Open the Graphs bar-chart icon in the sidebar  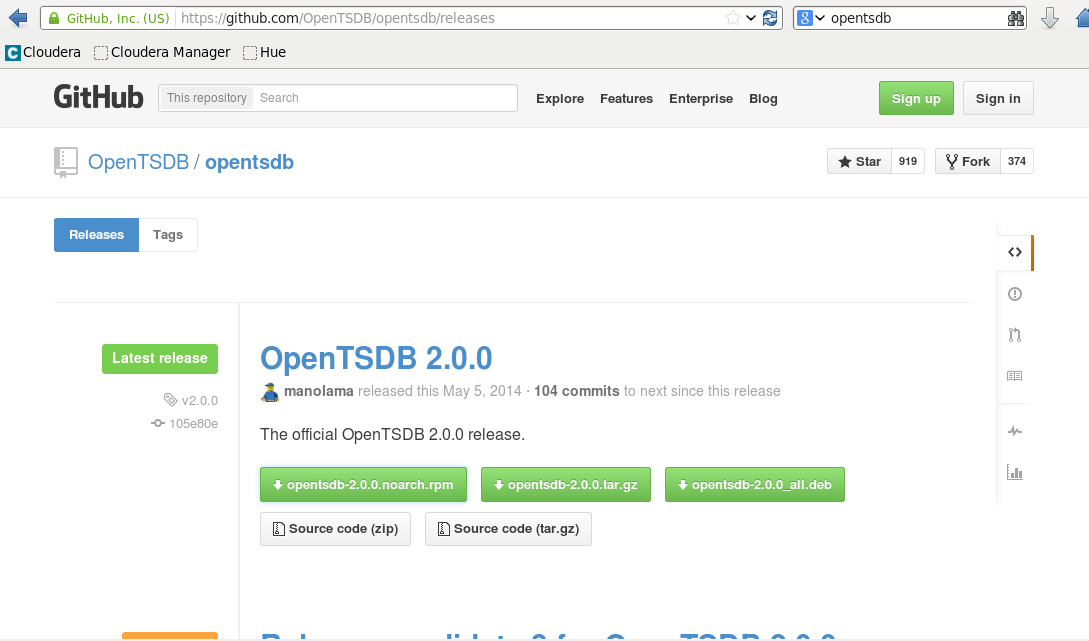click(x=1014, y=472)
